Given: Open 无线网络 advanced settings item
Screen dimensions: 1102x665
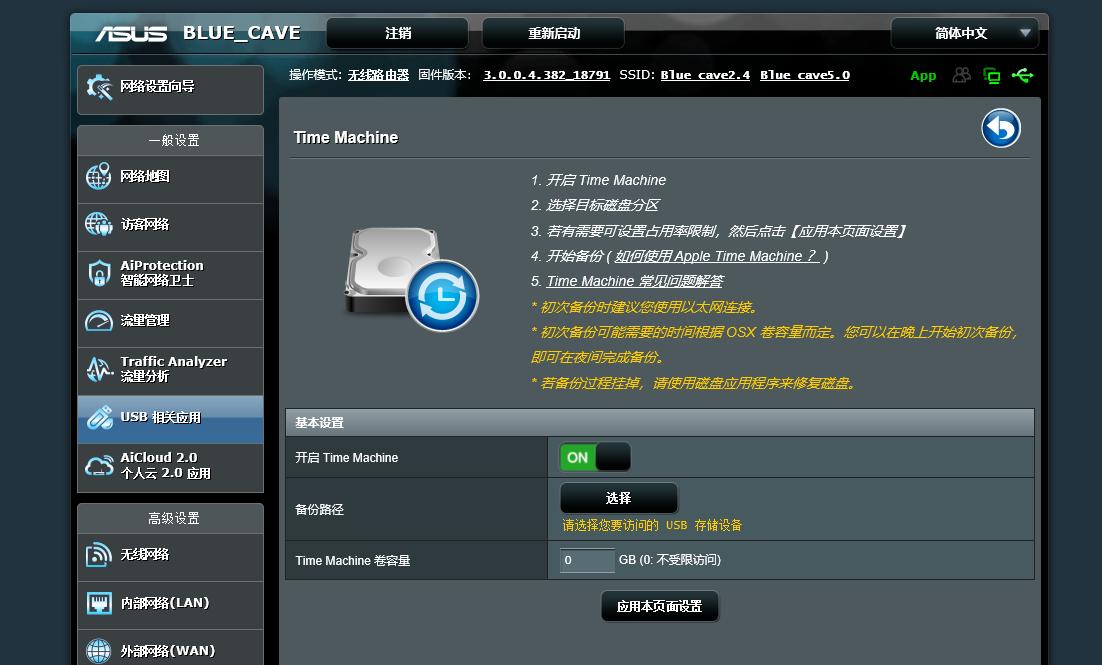Looking at the screenshot, I should tap(171, 555).
